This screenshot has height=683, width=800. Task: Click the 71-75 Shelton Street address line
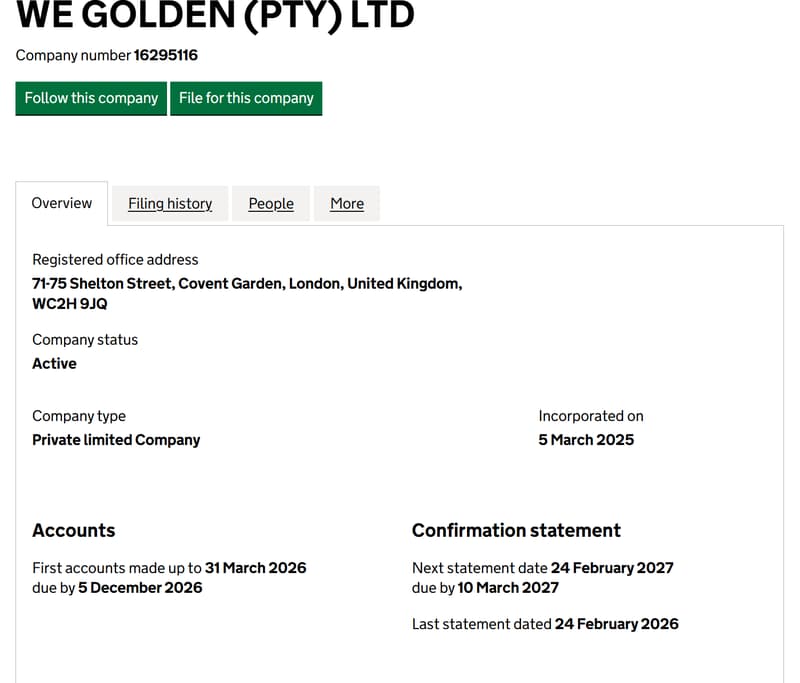pos(247,284)
